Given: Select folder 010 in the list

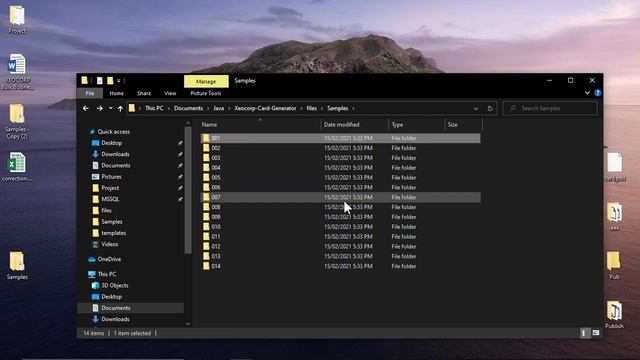Looking at the screenshot, I should 340,227.
